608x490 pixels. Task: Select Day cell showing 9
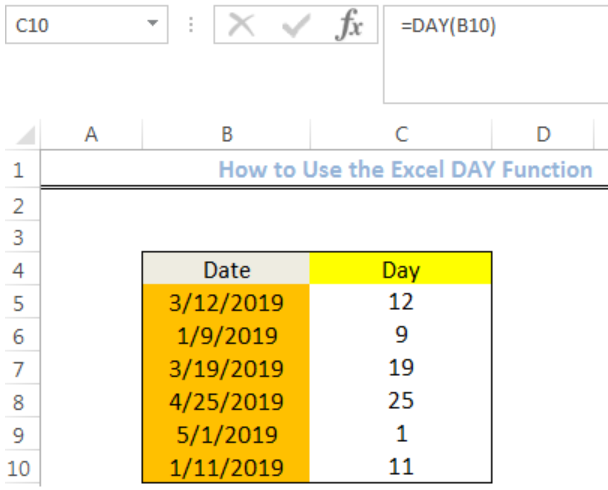[x=401, y=335]
